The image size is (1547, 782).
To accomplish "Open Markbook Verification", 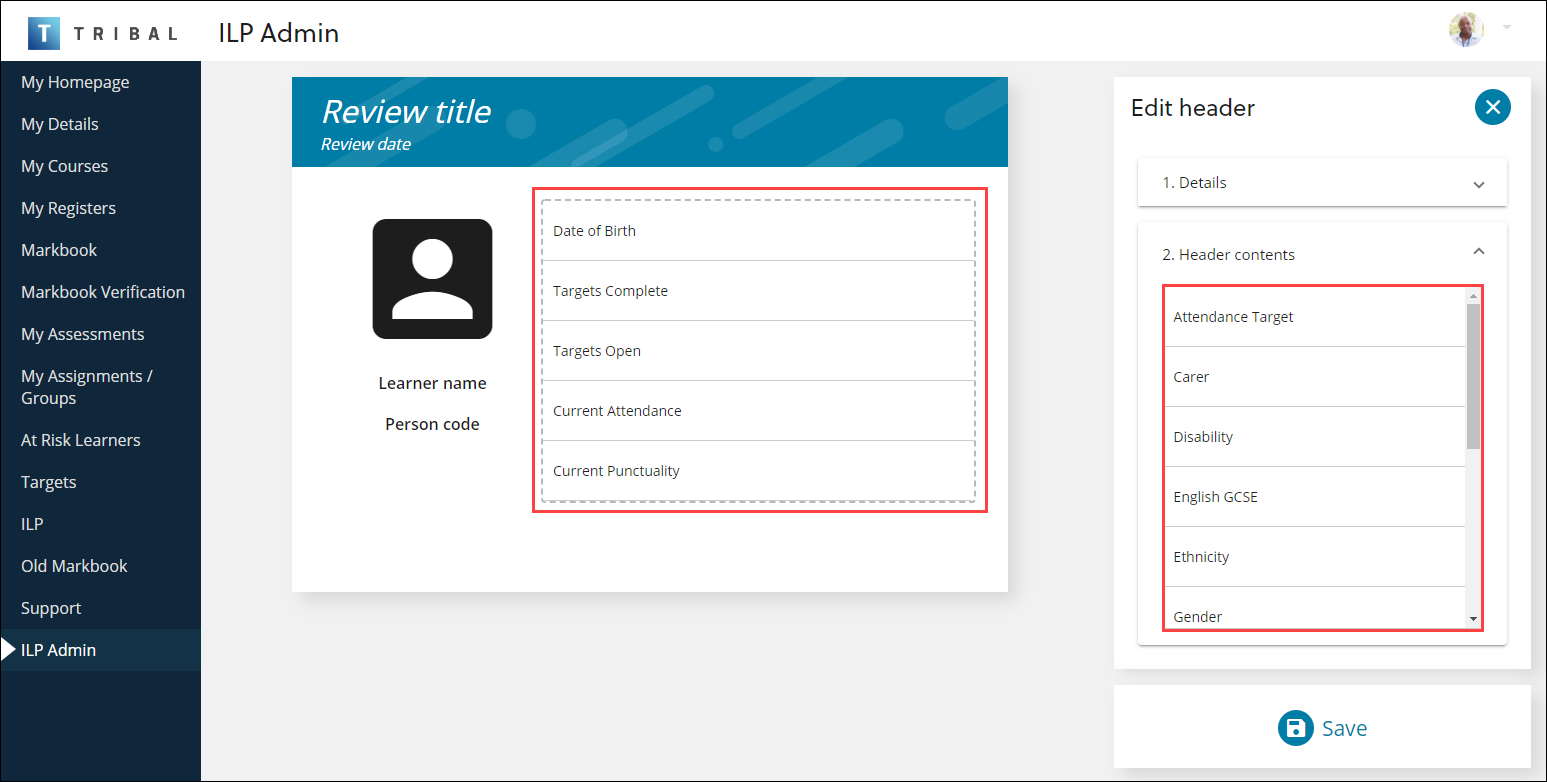I will (x=103, y=291).
